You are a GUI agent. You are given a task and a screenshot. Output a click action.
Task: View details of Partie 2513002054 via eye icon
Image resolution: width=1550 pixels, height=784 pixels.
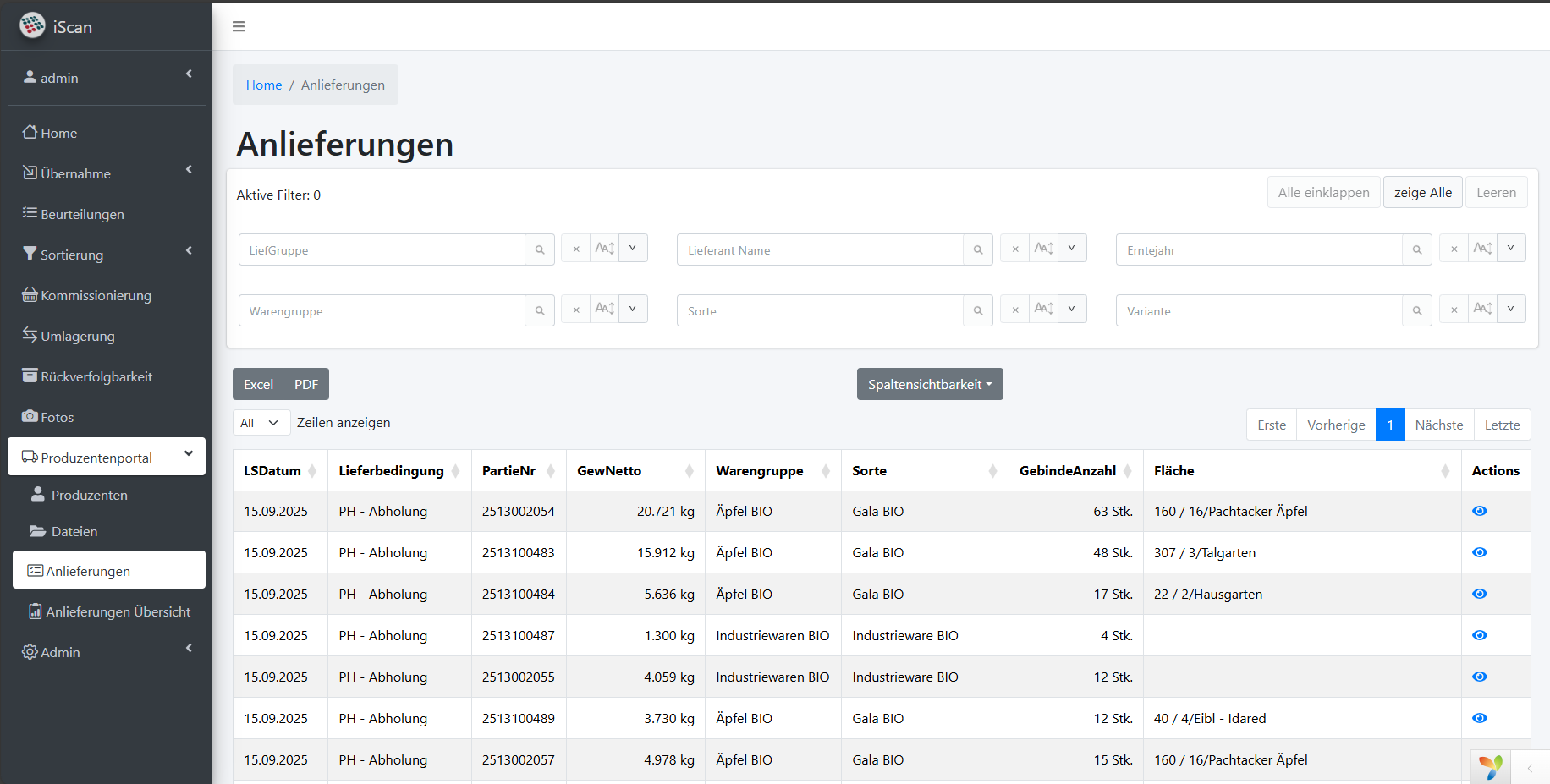pyautogui.click(x=1479, y=511)
